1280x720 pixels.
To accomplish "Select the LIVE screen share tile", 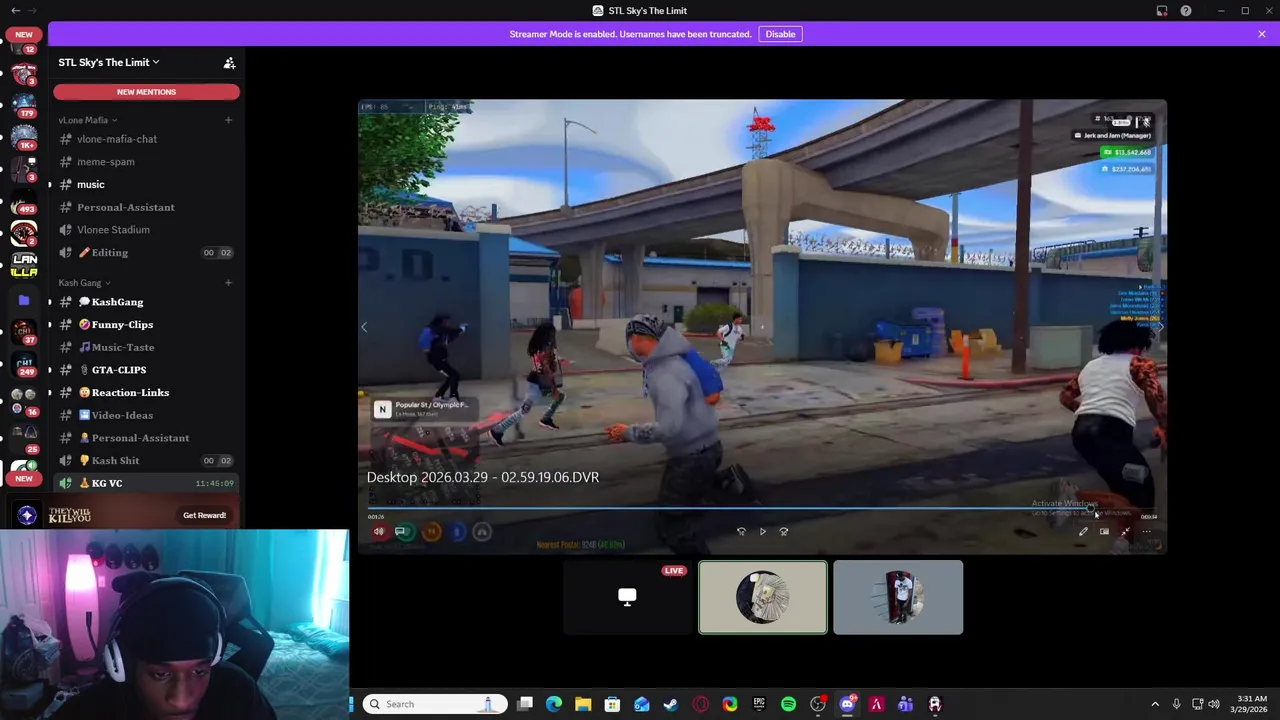I will pos(627,597).
